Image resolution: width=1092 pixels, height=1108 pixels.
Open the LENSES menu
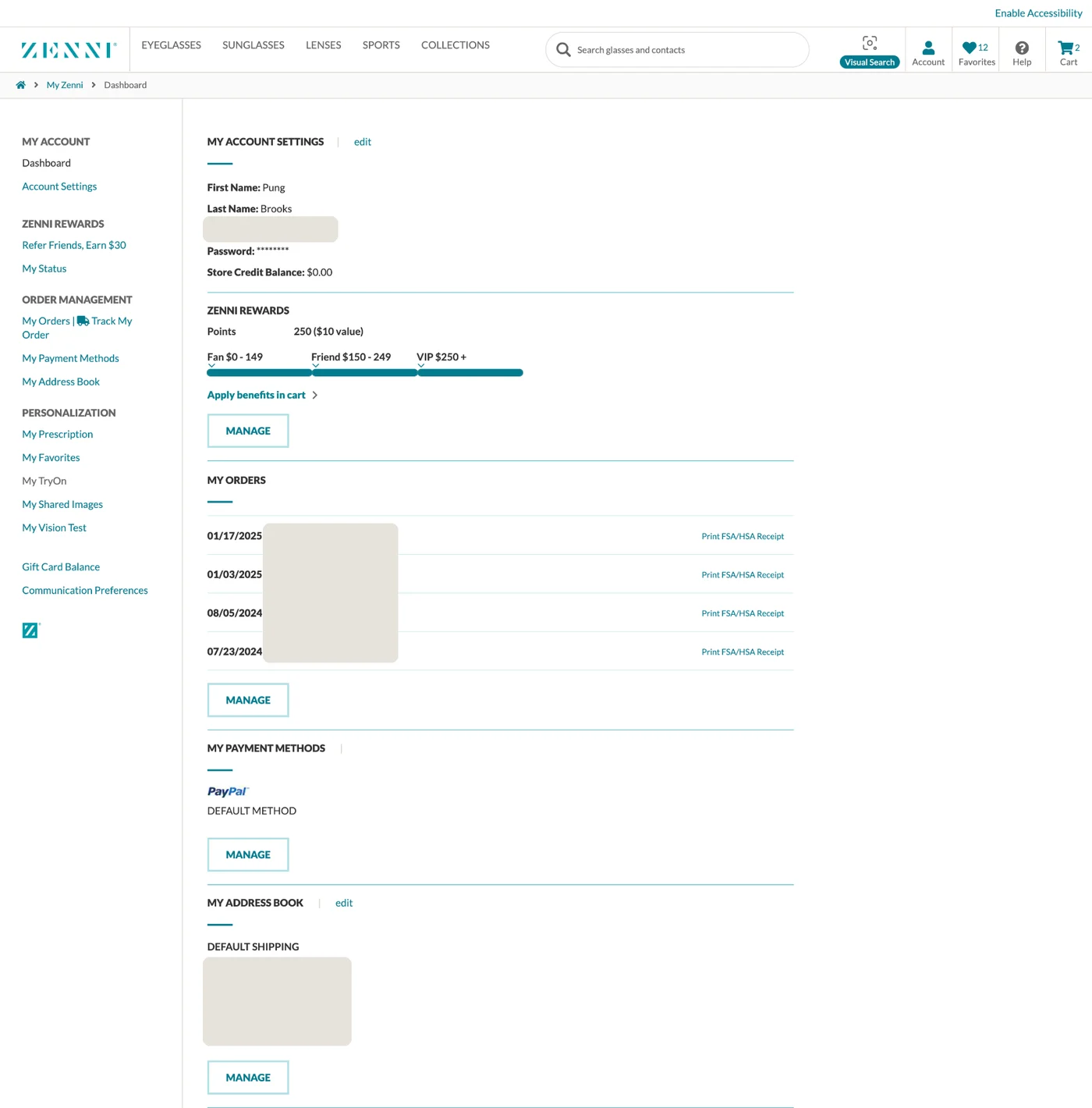[x=324, y=45]
